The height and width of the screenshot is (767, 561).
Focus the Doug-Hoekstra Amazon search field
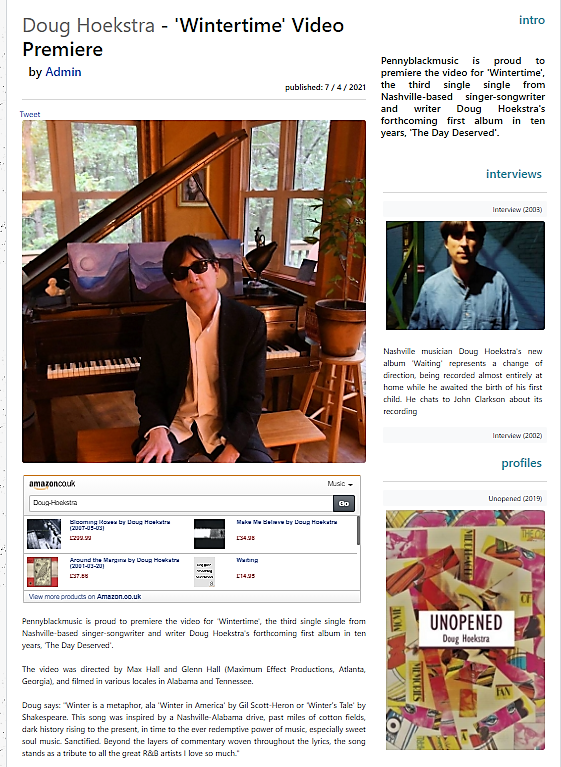pyautogui.click(x=181, y=503)
